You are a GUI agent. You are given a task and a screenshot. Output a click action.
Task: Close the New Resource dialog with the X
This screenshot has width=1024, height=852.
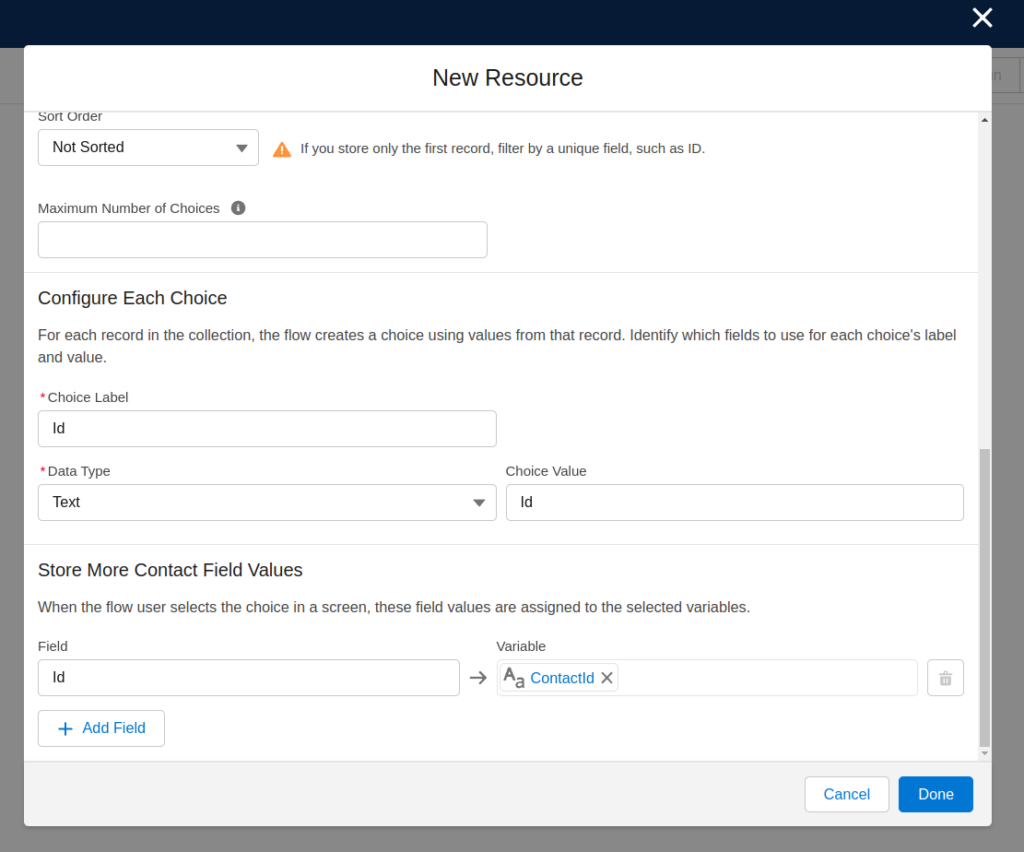pos(981,17)
